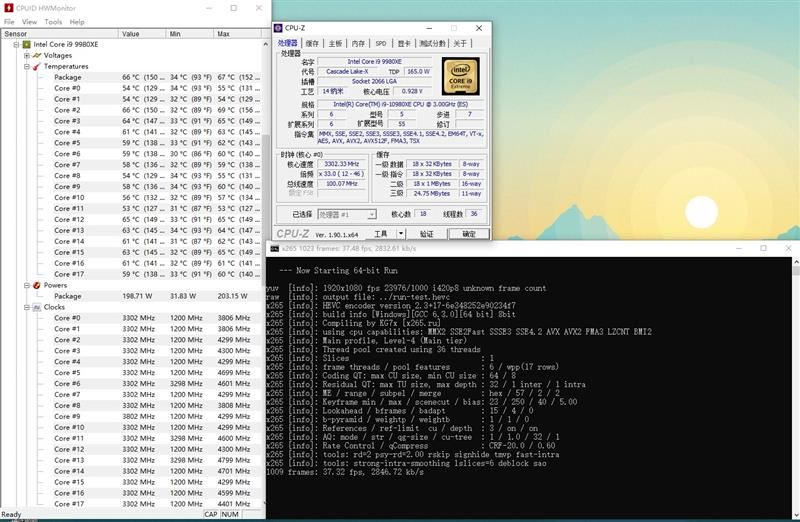Switch to the 内存 tab in CPU-Z
Viewport: 800px width, 522px height.
coord(359,43)
